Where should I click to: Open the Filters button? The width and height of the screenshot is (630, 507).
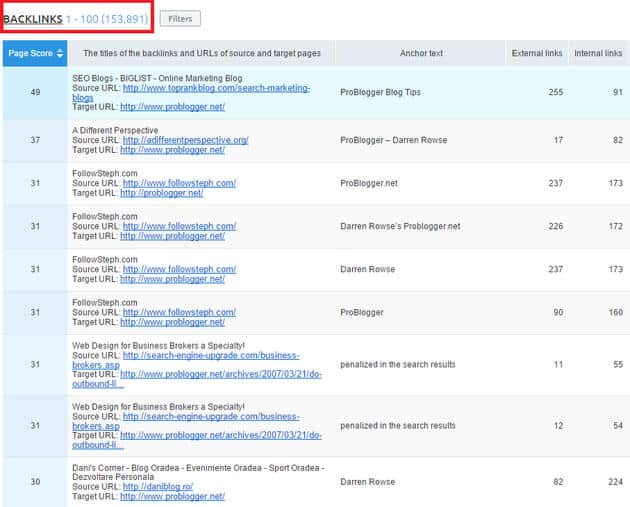[180, 18]
